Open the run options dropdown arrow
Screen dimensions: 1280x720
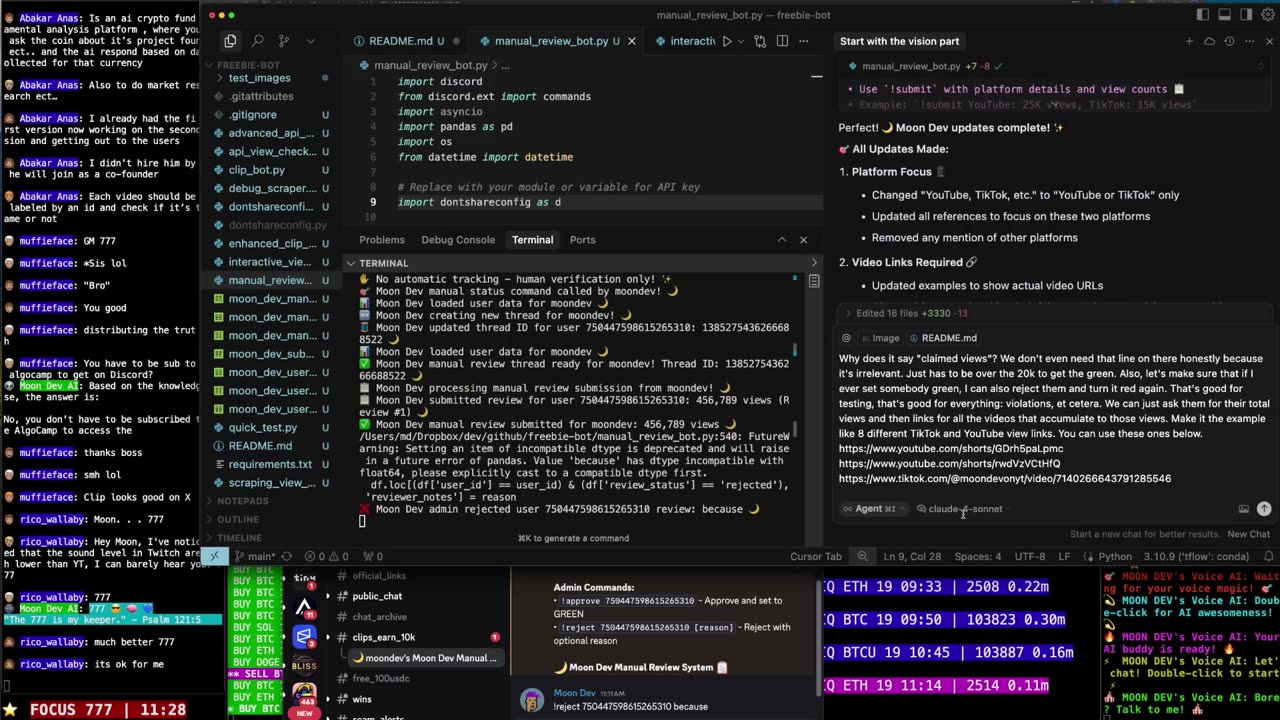742,41
